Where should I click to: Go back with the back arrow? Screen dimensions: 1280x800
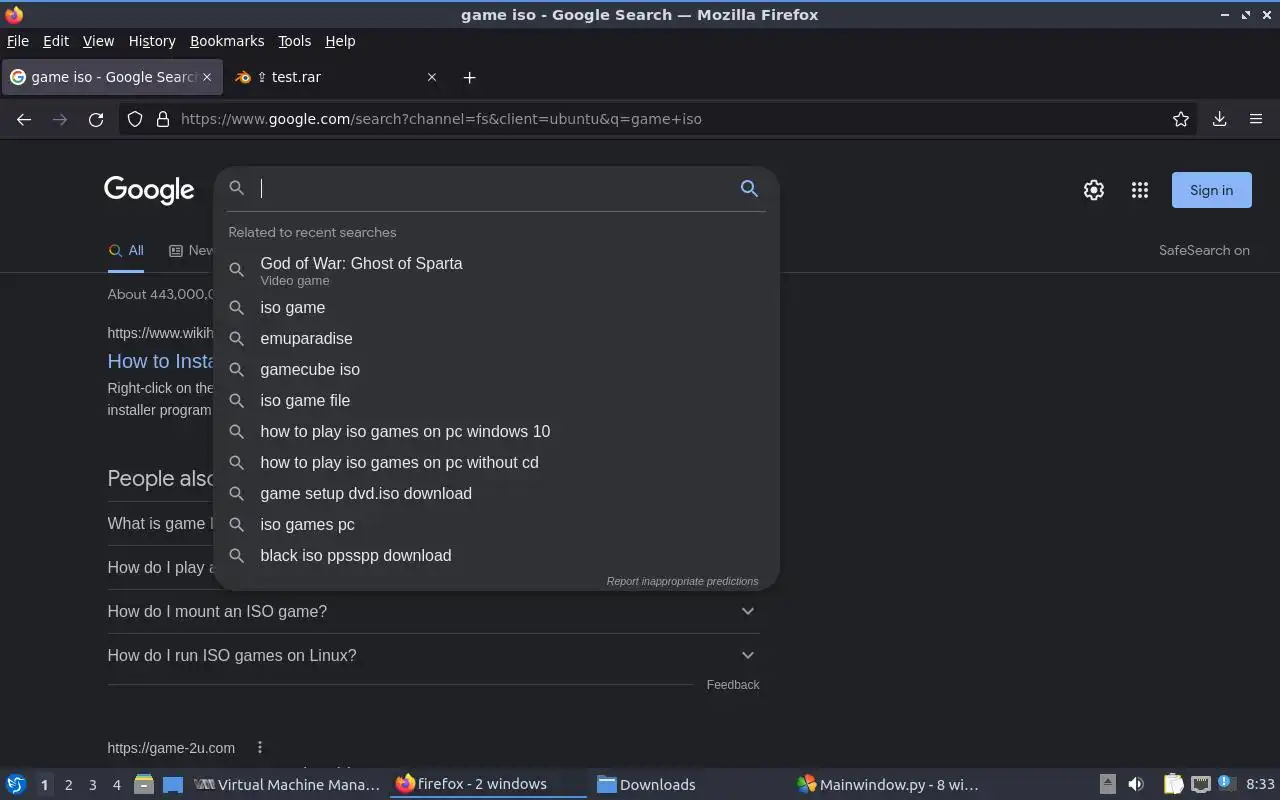24,119
